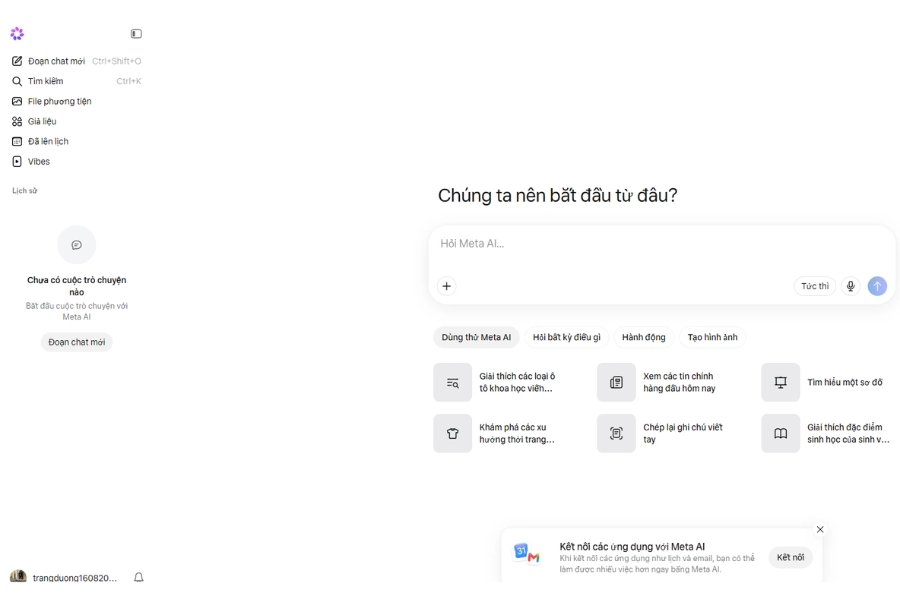Select the Tạo hình ảnh tab

pos(712,337)
